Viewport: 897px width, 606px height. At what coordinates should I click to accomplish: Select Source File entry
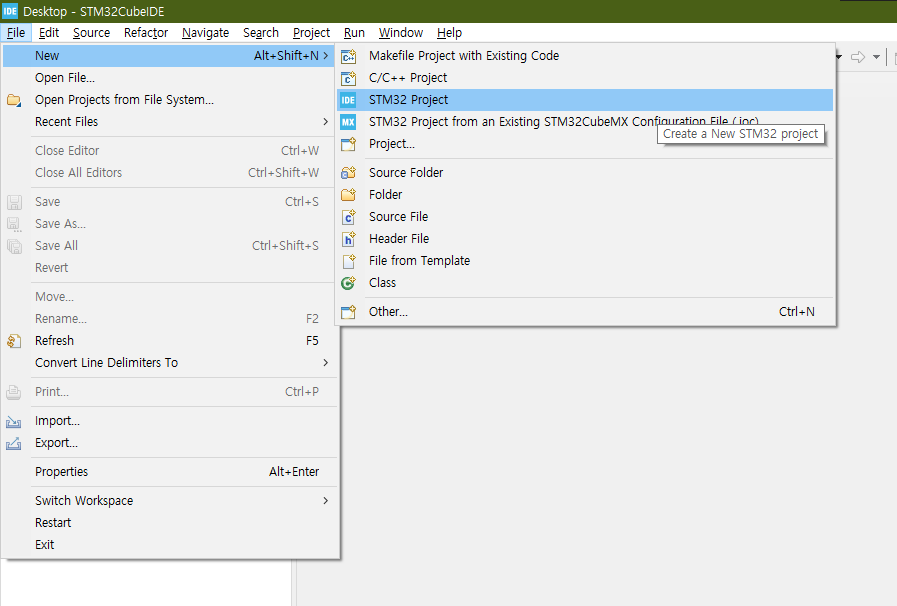(585, 216)
